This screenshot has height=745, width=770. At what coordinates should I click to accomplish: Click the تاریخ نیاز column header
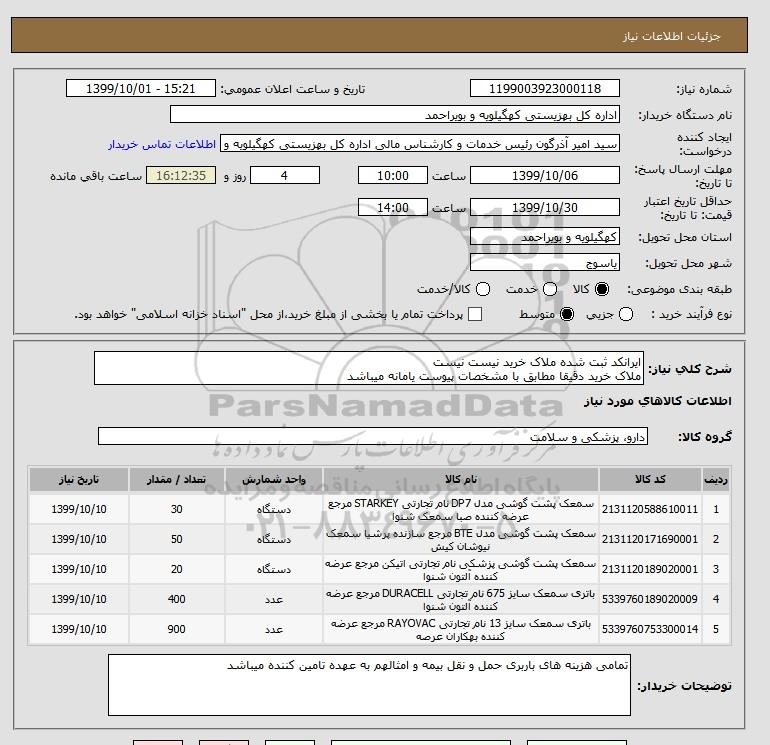pyautogui.click(x=79, y=479)
